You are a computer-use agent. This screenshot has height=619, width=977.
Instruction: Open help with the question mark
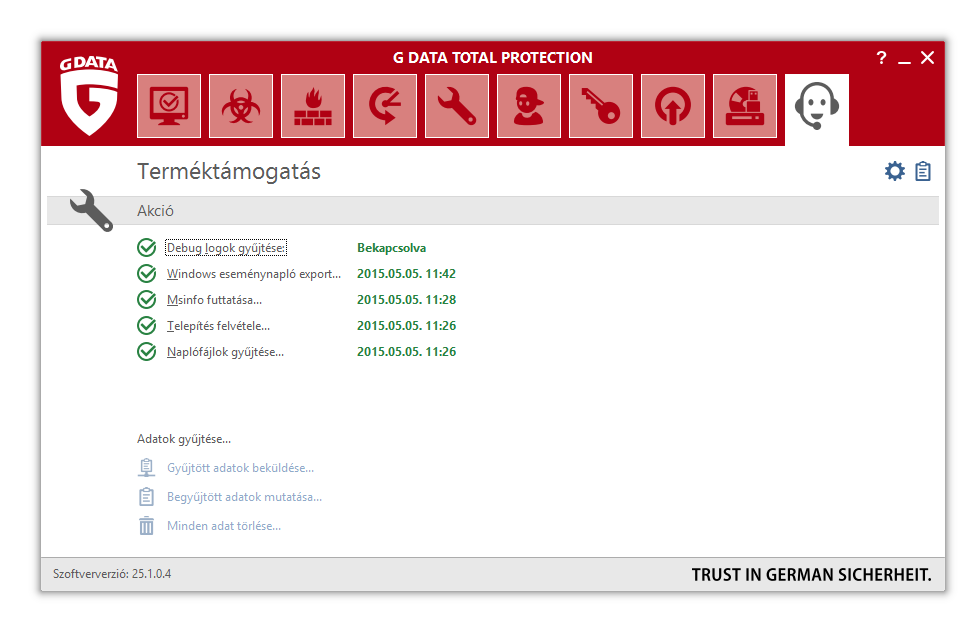(881, 58)
